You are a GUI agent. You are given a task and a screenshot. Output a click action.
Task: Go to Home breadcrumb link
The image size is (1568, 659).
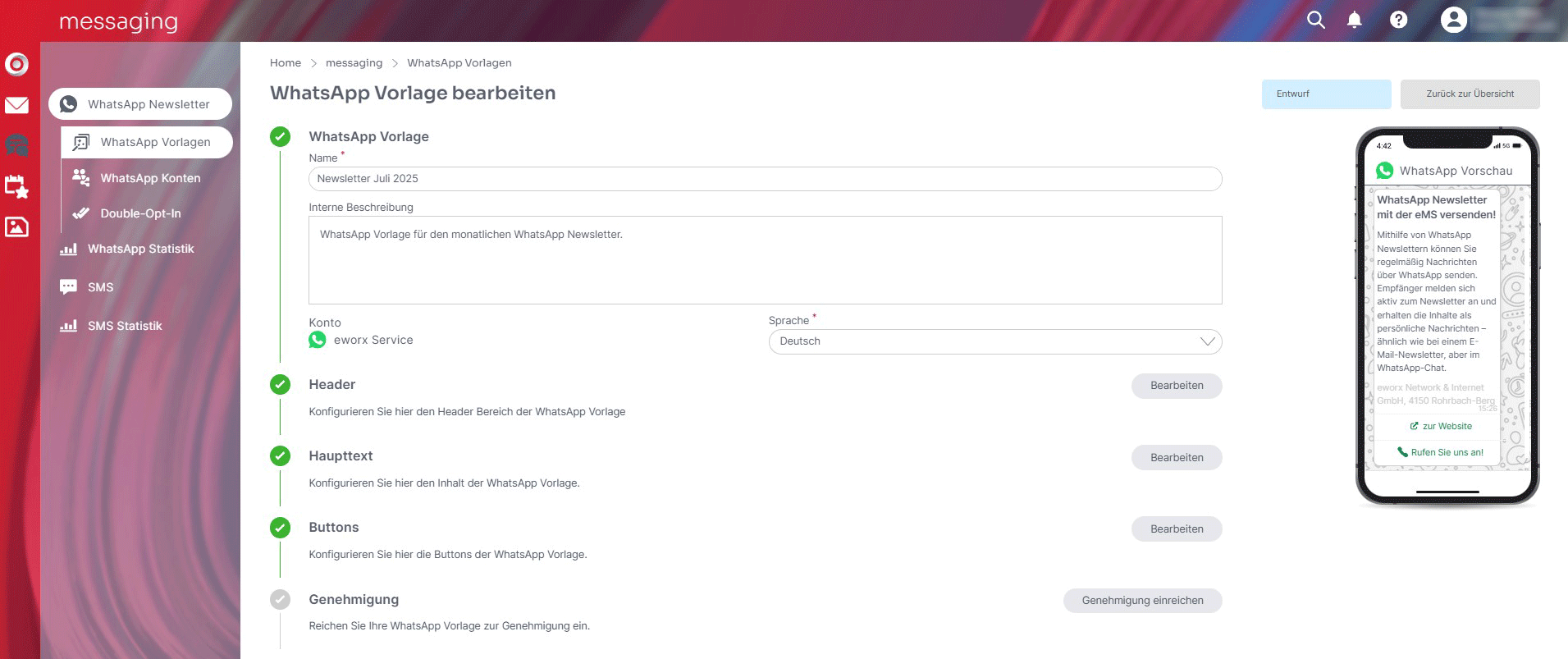[286, 63]
